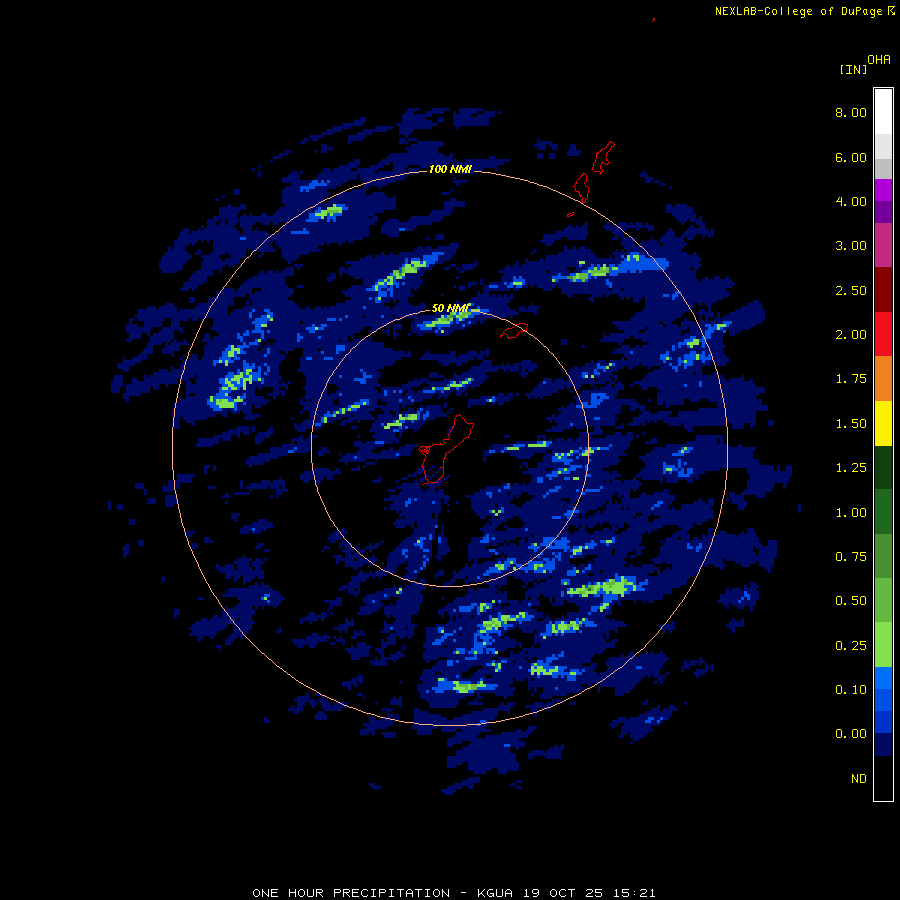Click the 8.00 legend value
This screenshot has width=900, height=900.
coord(851,112)
